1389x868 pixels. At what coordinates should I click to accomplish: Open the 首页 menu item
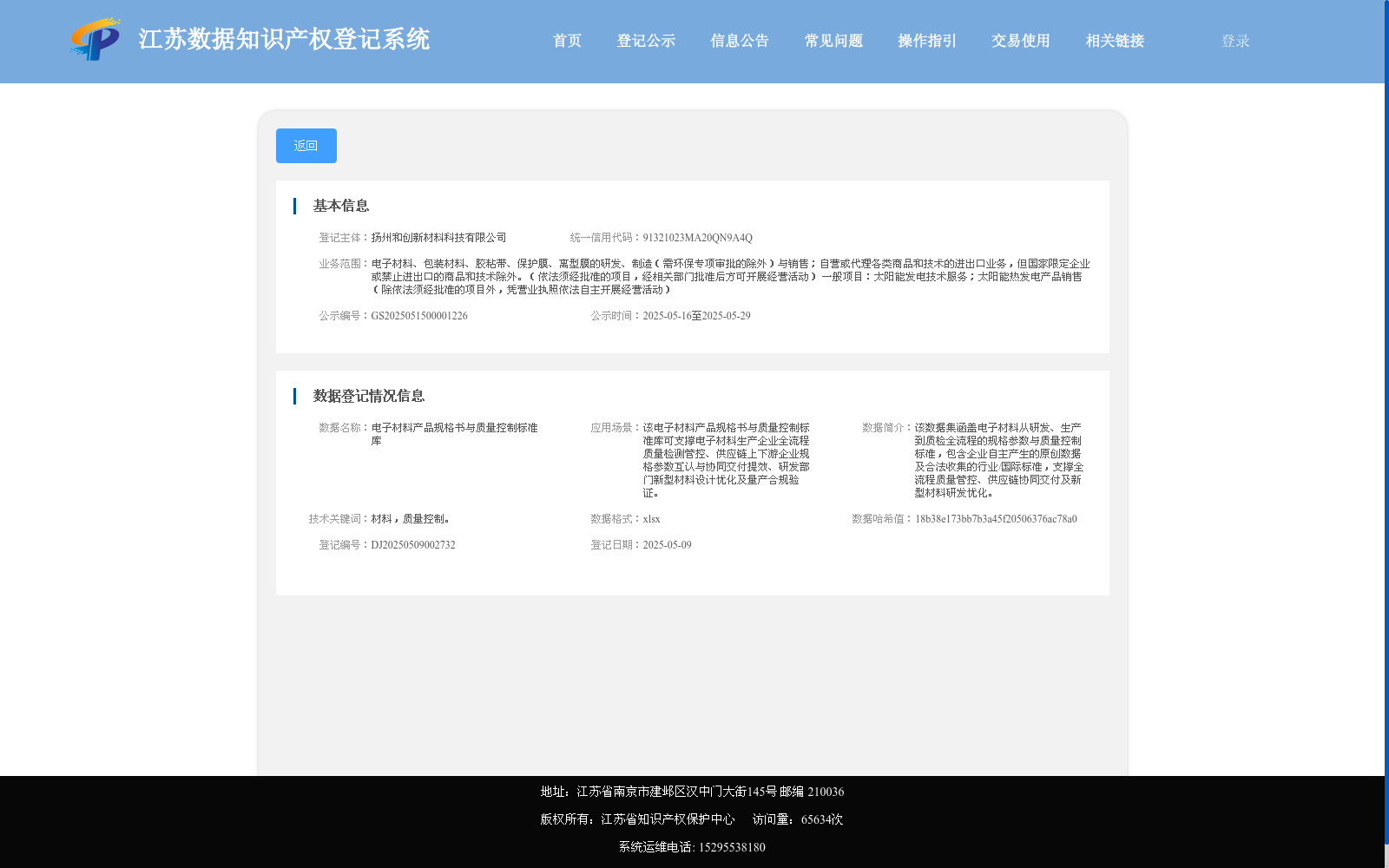[x=567, y=41]
